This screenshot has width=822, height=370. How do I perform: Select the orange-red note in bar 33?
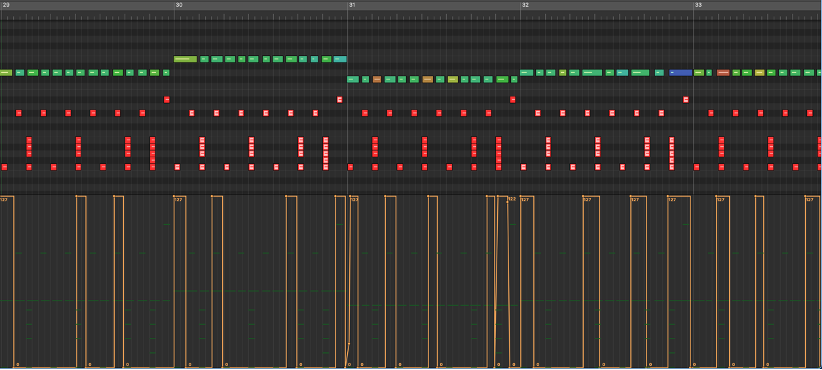pyautogui.click(x=723, y=73)
